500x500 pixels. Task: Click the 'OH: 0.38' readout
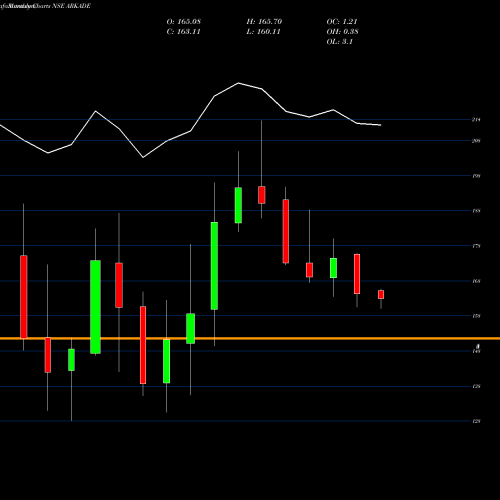point(342,32)
